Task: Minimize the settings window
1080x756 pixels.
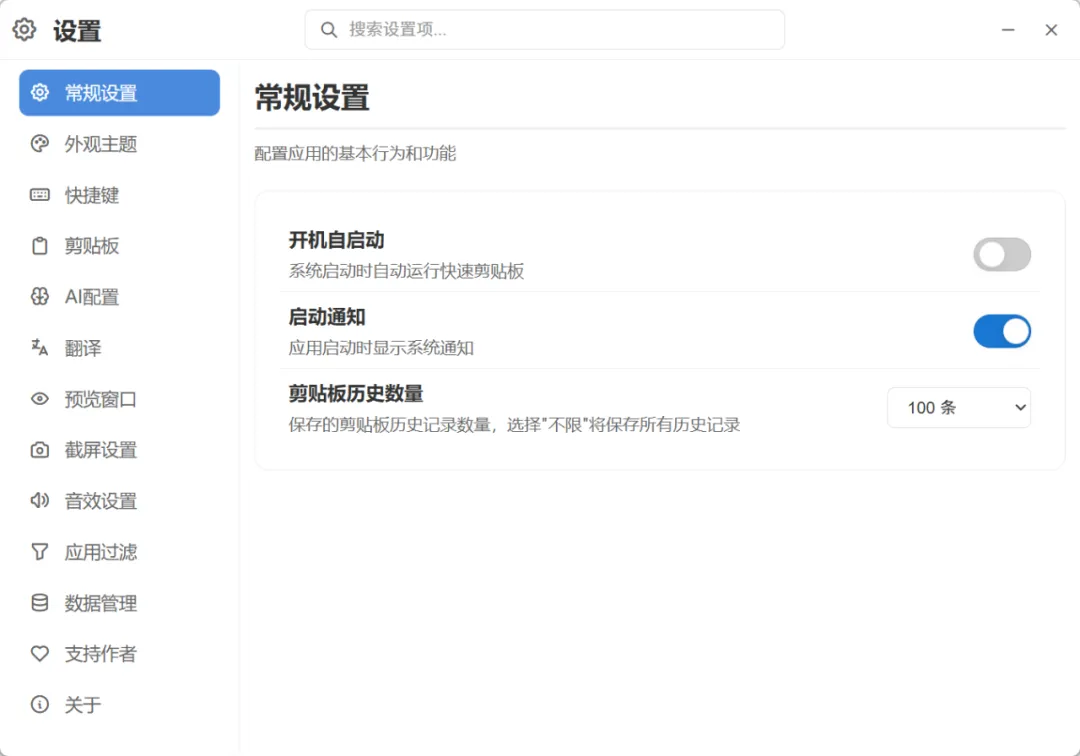Action: tap(1009, 30)
